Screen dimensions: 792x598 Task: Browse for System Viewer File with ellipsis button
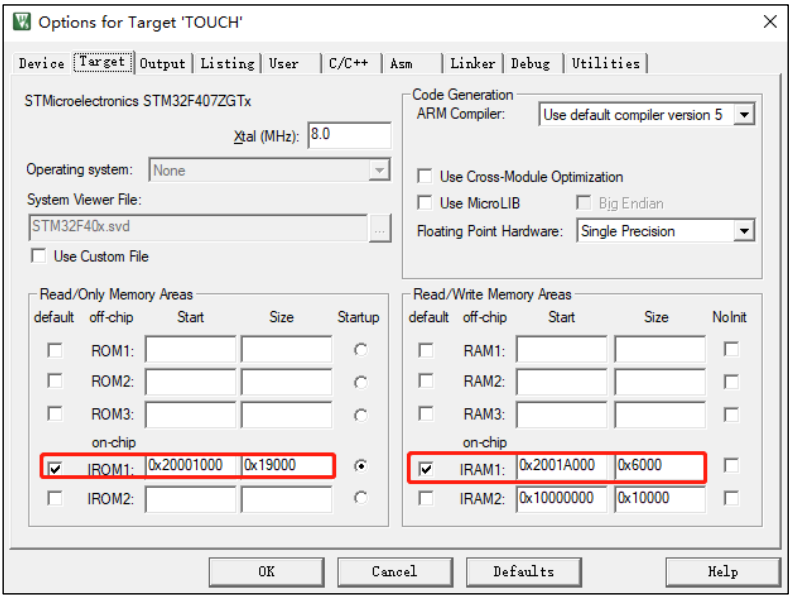tap(380, 228)
